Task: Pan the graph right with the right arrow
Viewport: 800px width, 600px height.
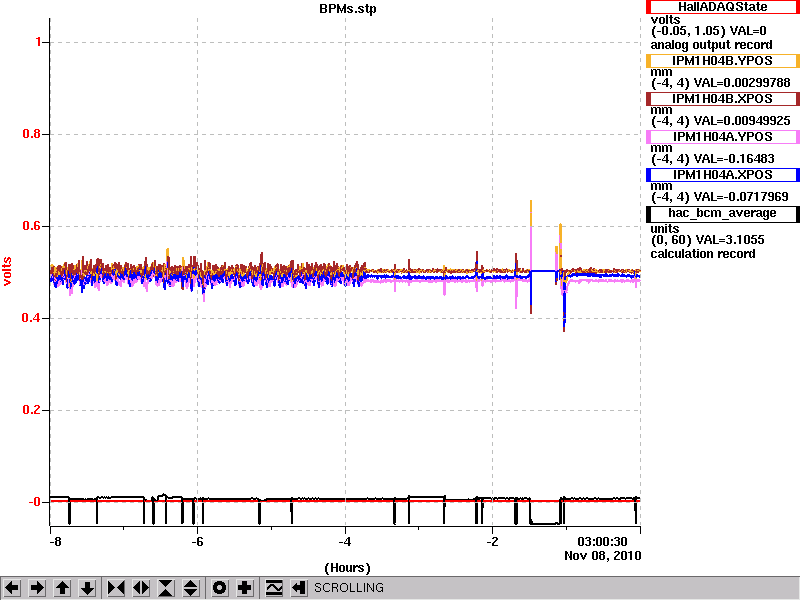Action: click(37, 588)
